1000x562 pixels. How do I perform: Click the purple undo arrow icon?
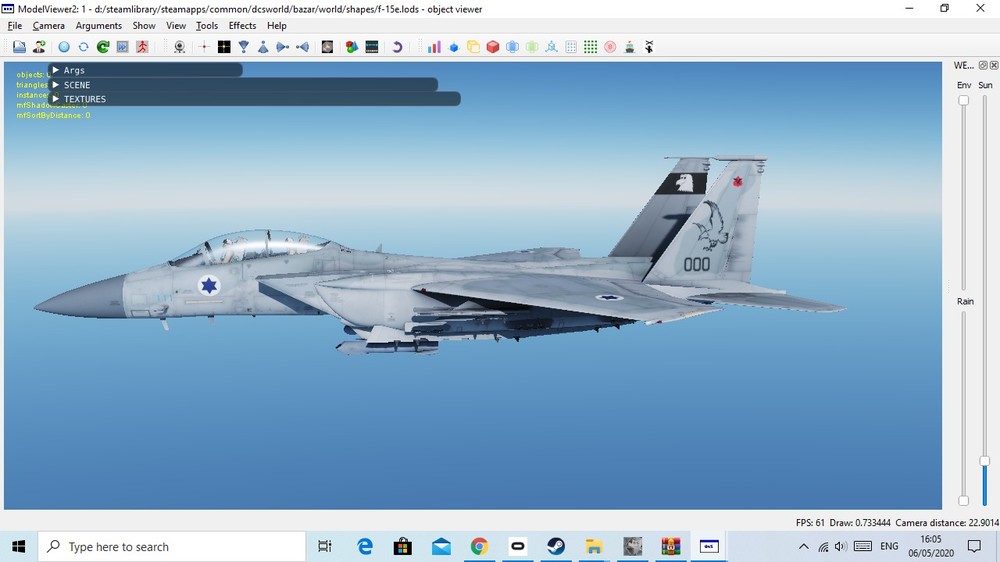(x=397, y=47)
